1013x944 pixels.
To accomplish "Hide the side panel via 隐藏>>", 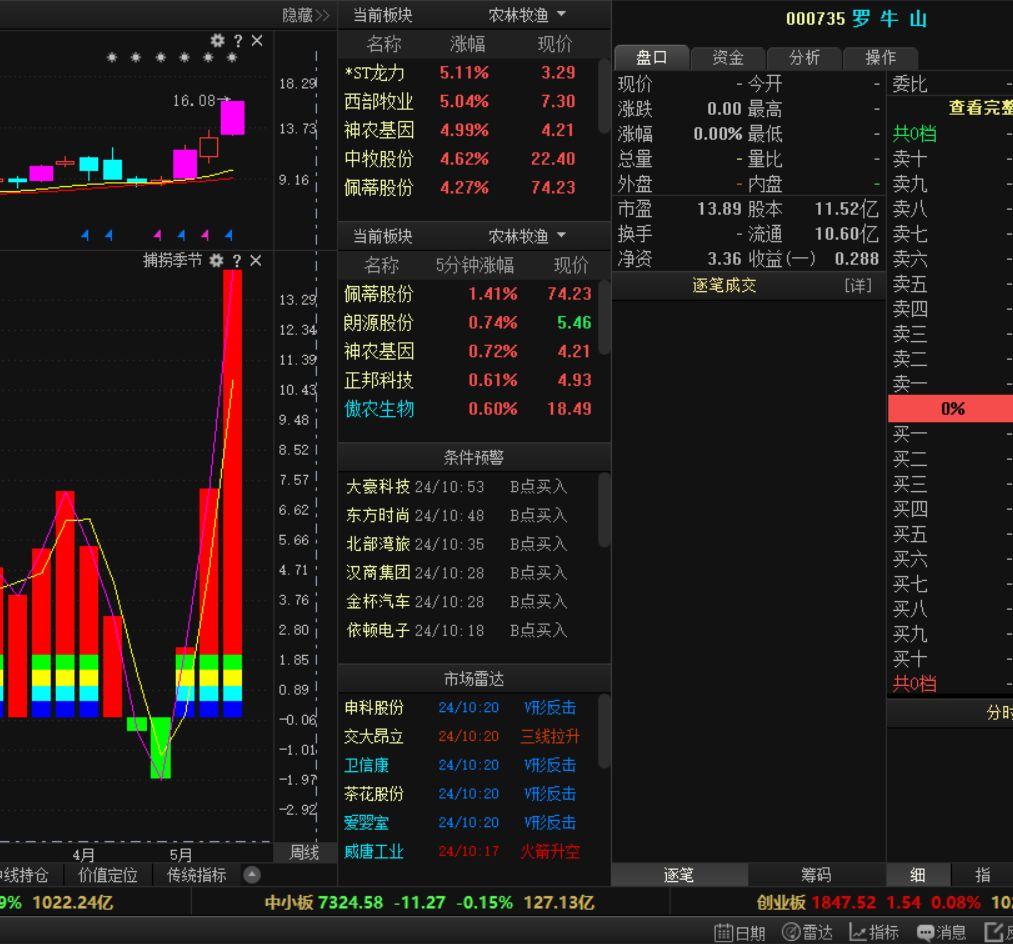I will point(306,15).
